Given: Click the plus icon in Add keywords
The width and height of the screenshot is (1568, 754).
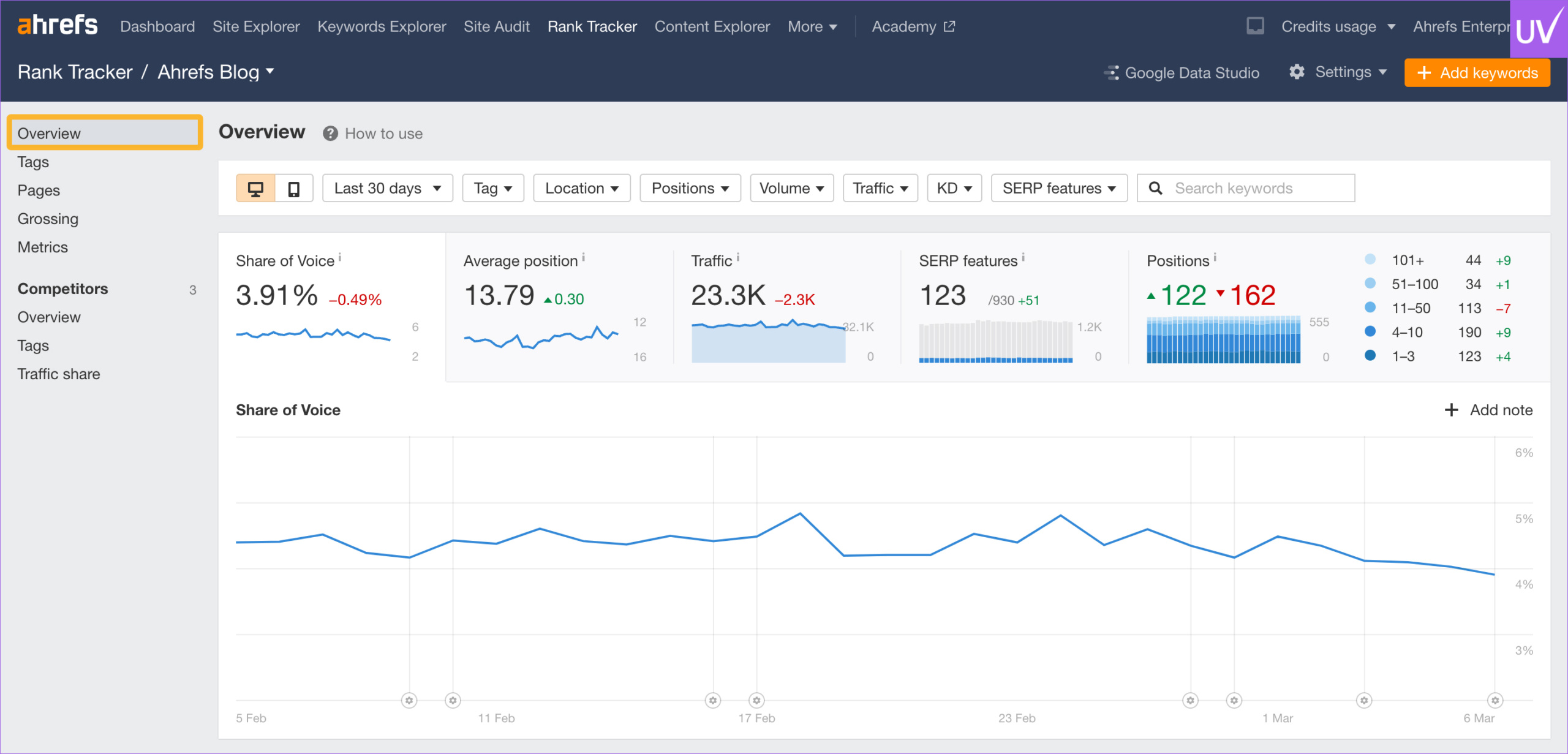Looking at the screenshot, I should click(1424, 73).
